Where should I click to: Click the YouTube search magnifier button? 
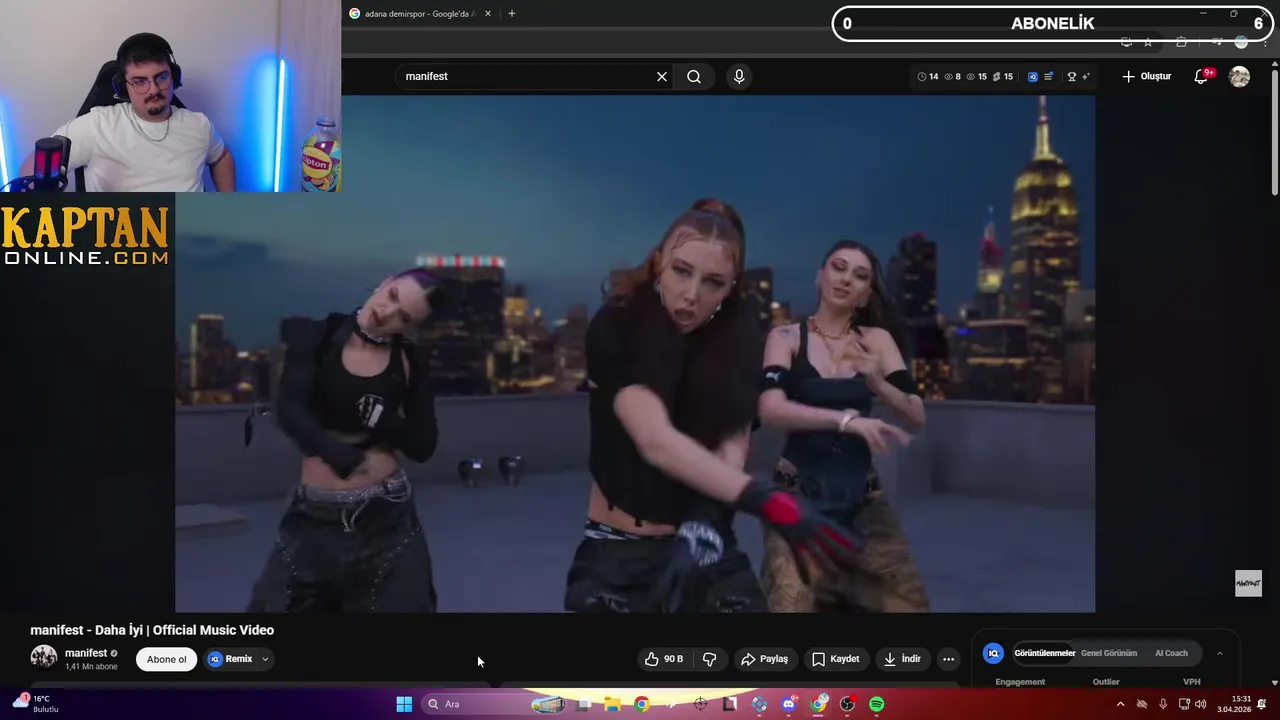coord(694,77)
